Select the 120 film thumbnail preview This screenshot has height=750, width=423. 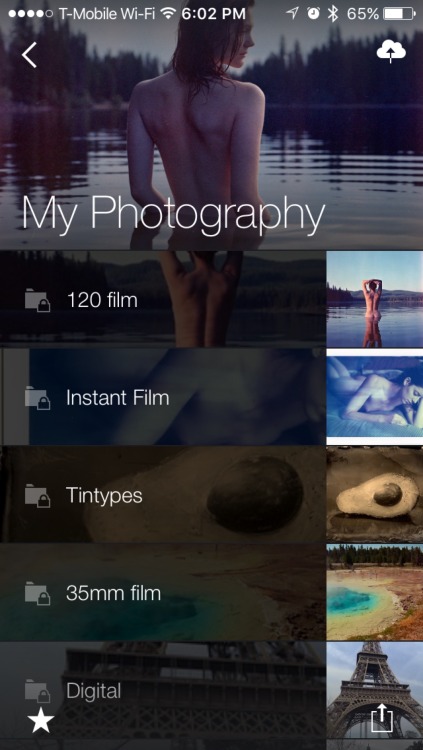click(375, 299)
